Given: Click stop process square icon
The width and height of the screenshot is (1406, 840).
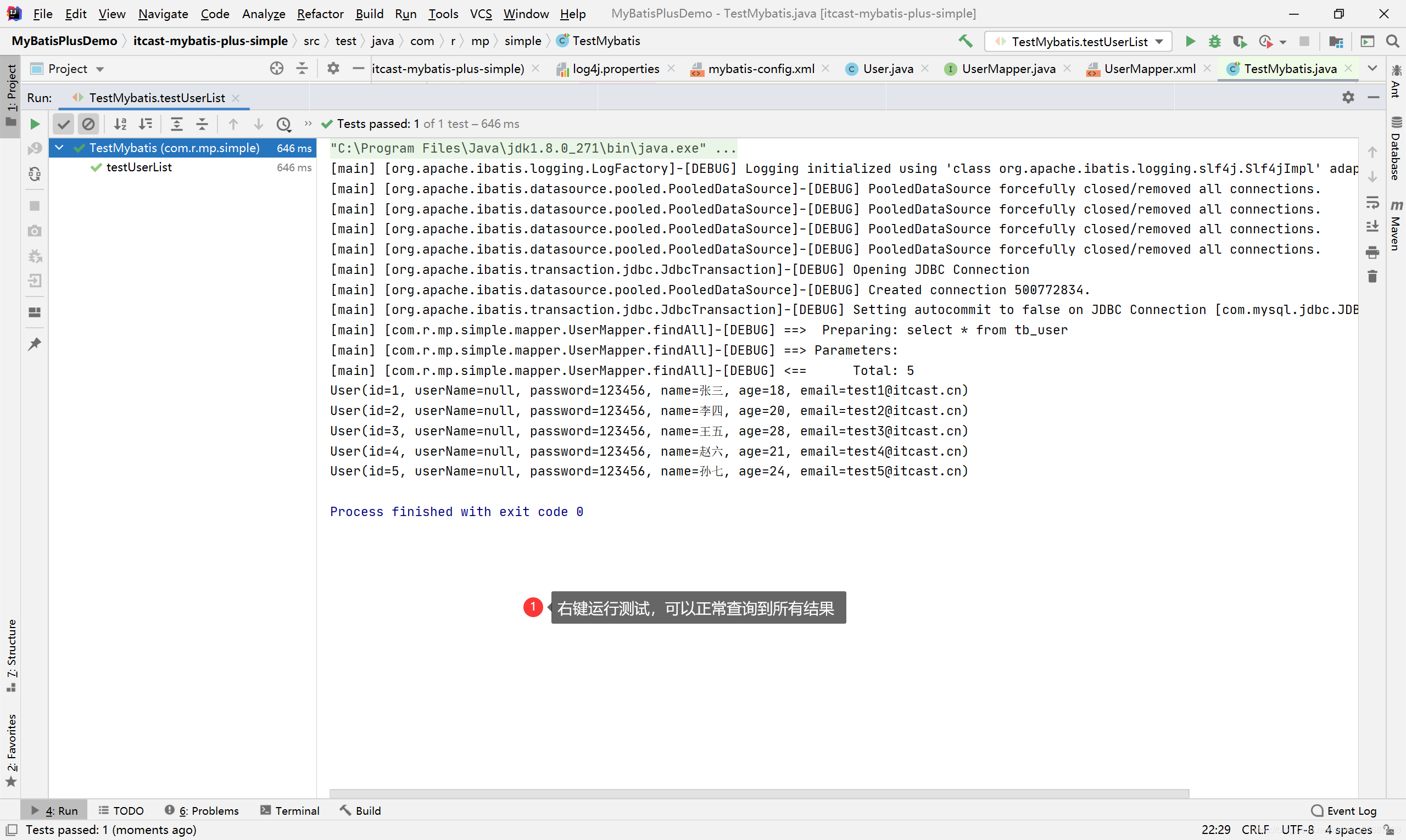Looking at the screenshot, I should pos(35,206).
